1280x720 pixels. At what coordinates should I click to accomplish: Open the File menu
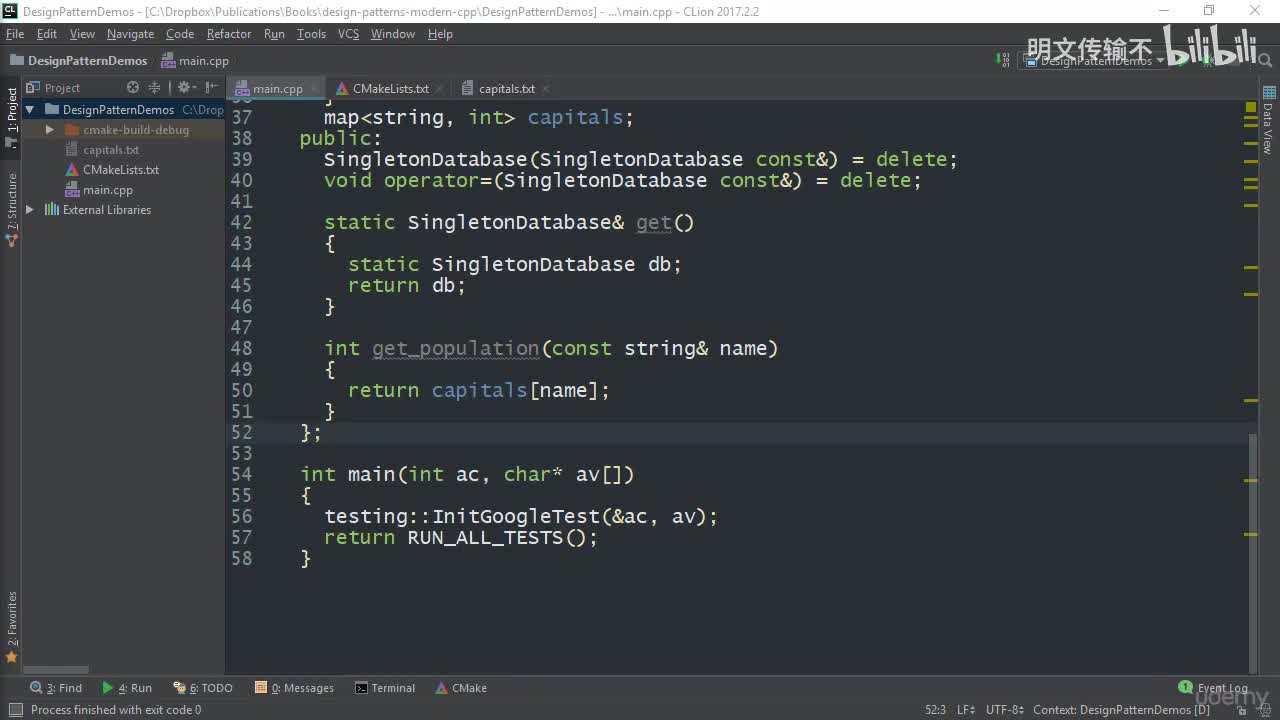coord(15,34)
